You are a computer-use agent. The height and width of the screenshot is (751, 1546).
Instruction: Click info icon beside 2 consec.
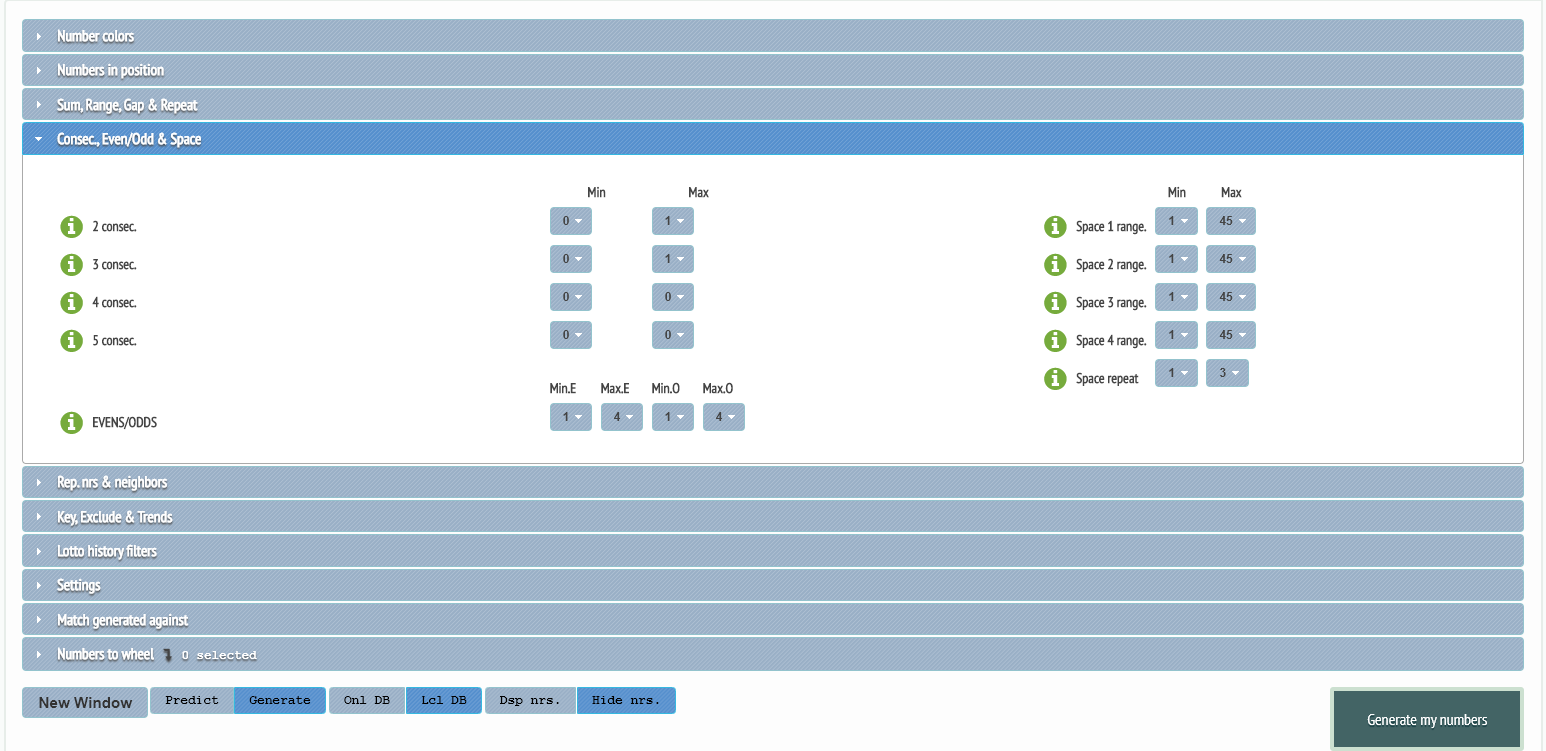tap(71, 227)
